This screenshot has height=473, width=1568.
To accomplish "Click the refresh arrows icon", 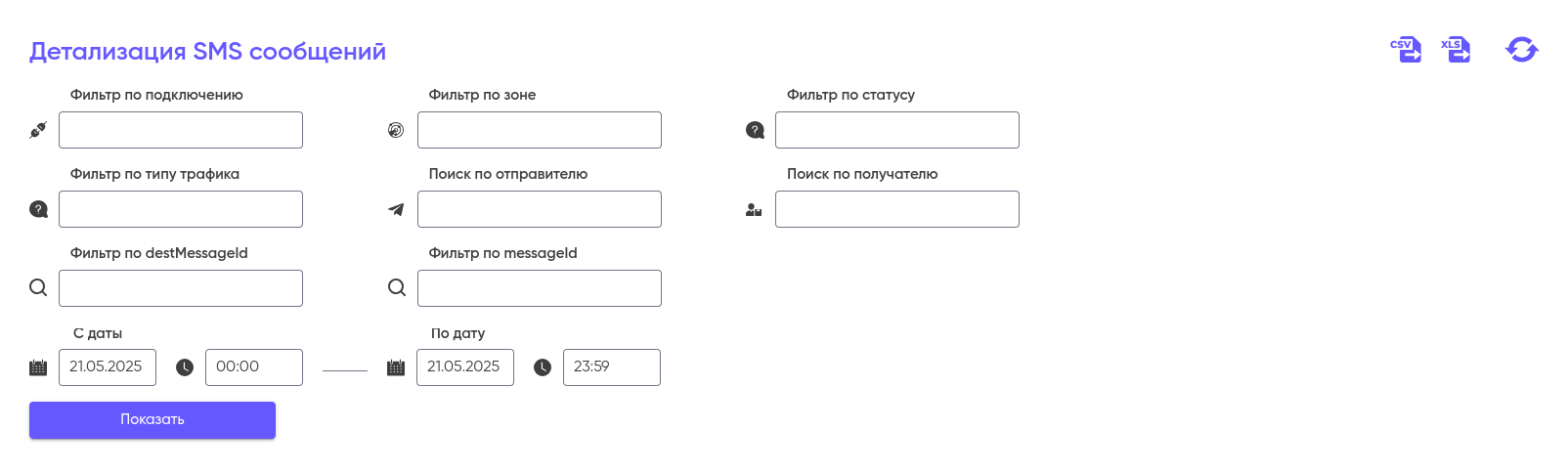I will tap(1521, 50).
